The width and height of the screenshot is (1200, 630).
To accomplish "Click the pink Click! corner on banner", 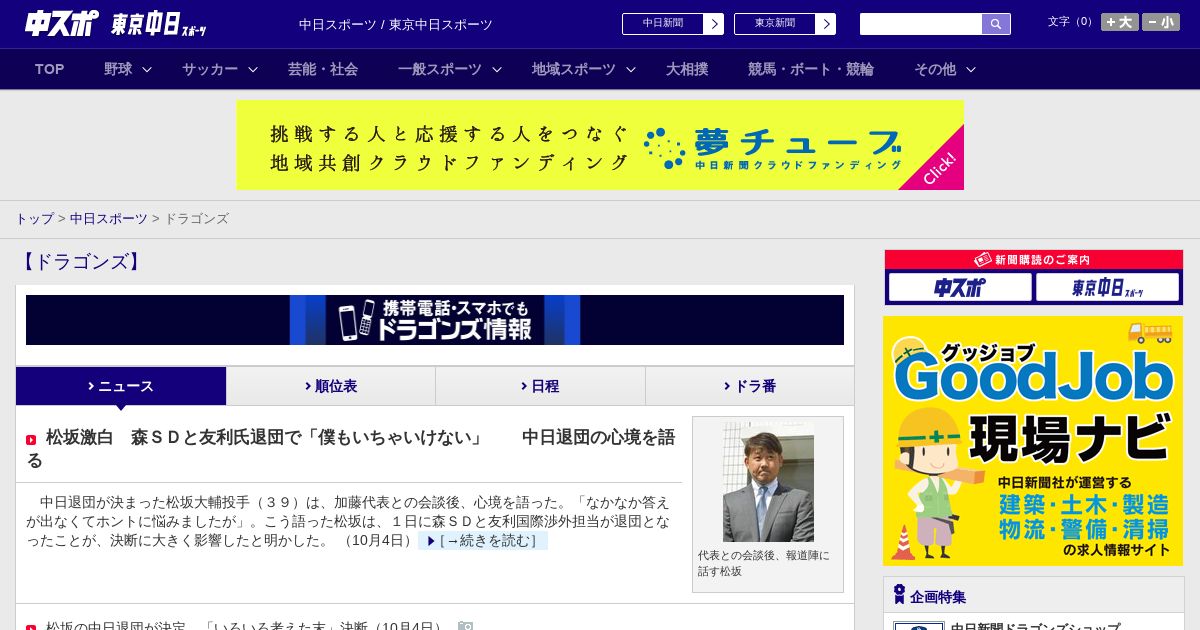I will pos(941,167).
